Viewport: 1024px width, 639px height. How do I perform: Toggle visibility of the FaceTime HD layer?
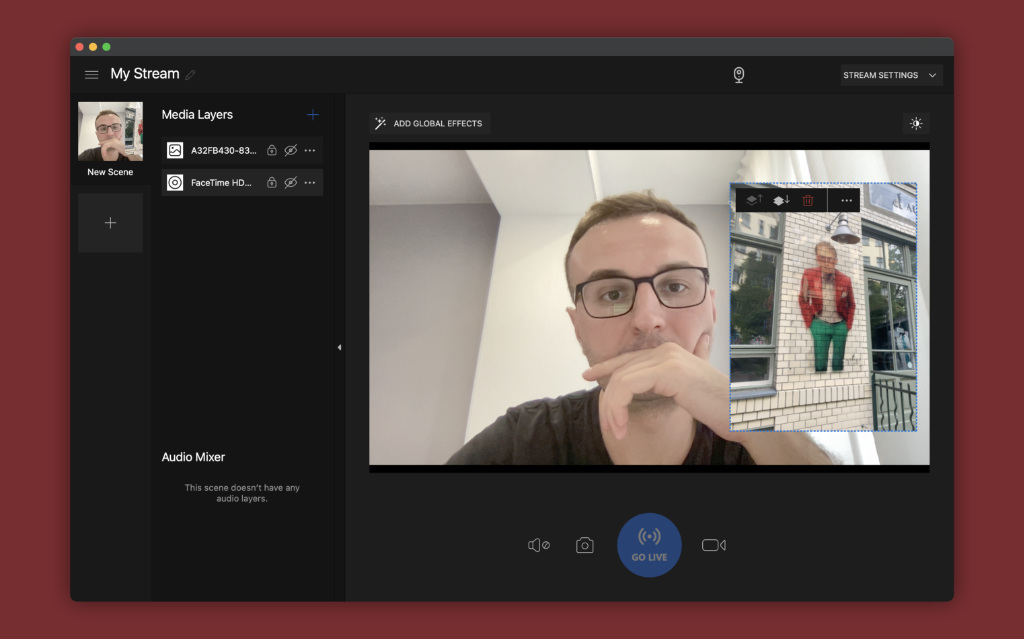point(291,183)
